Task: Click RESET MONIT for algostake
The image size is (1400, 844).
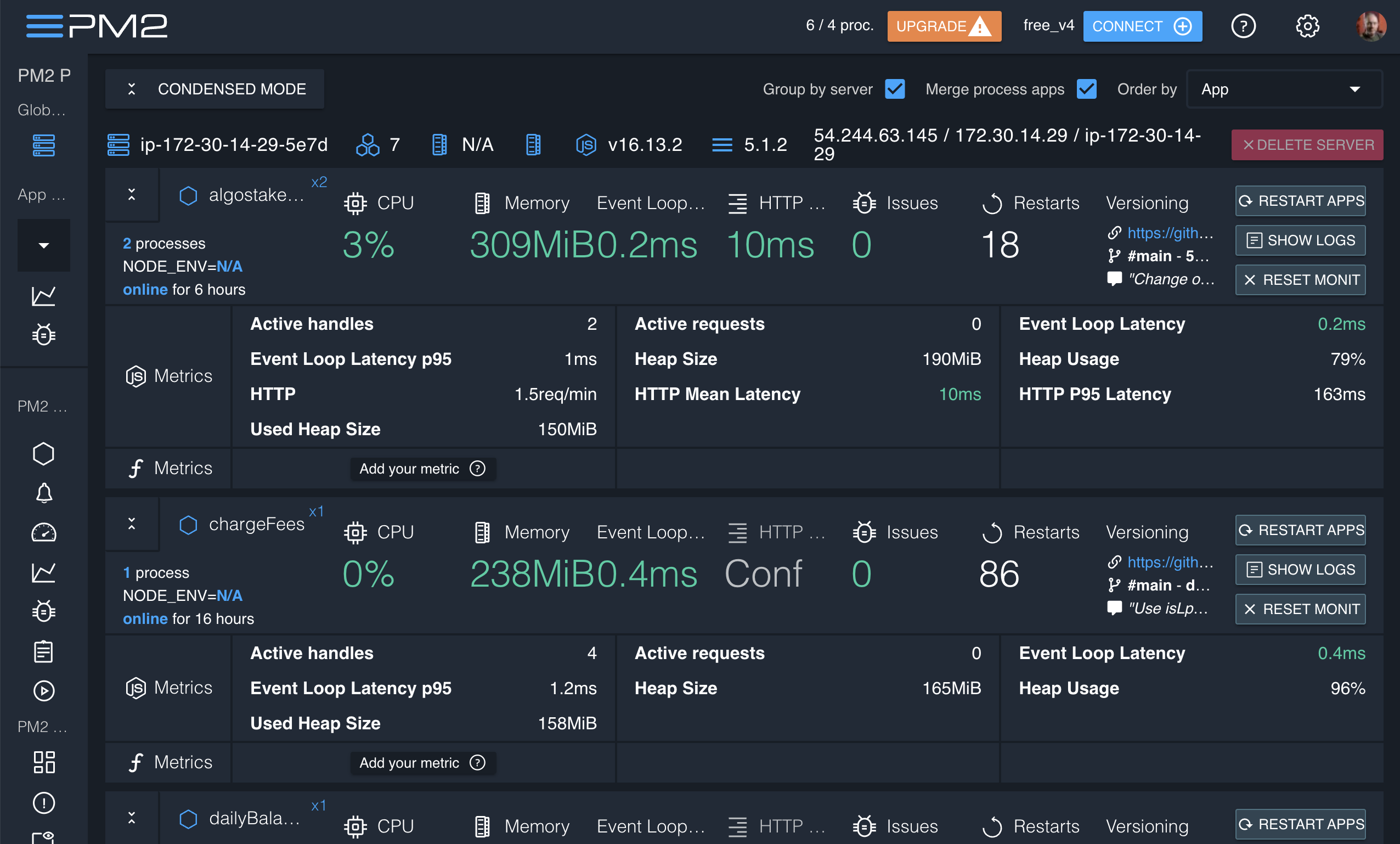Action: click(x=1300, y=280)
